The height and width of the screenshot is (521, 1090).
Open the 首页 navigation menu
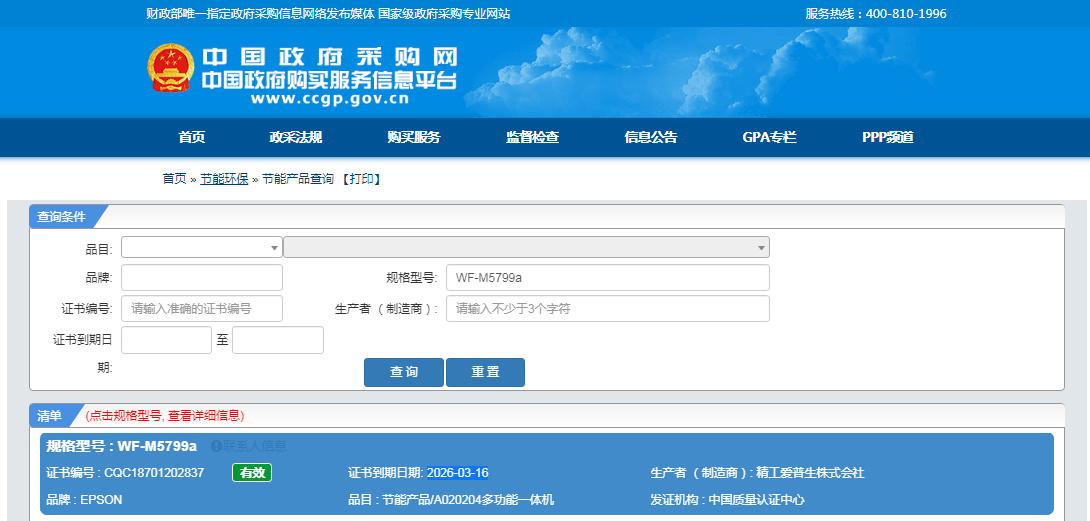point(191,137)
